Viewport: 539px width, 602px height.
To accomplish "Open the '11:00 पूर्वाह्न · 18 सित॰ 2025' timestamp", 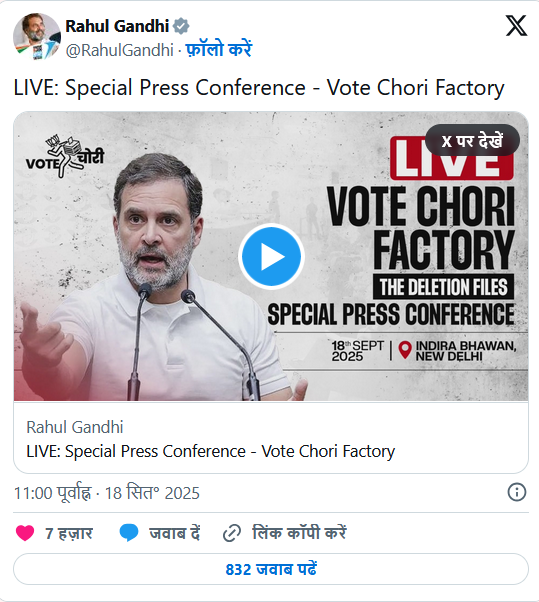I will [107, 493].
